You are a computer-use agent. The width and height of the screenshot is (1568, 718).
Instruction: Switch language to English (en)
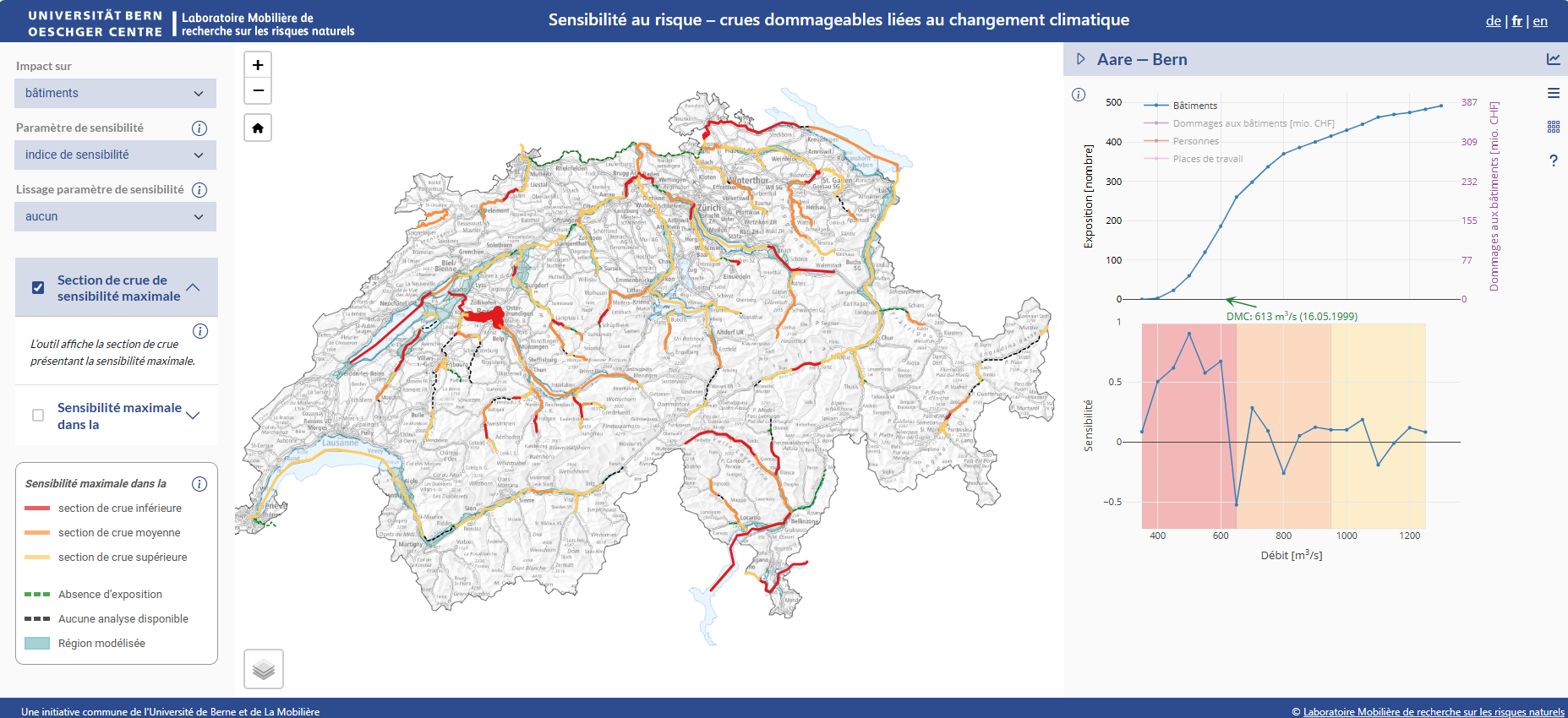click(1540, 21)
